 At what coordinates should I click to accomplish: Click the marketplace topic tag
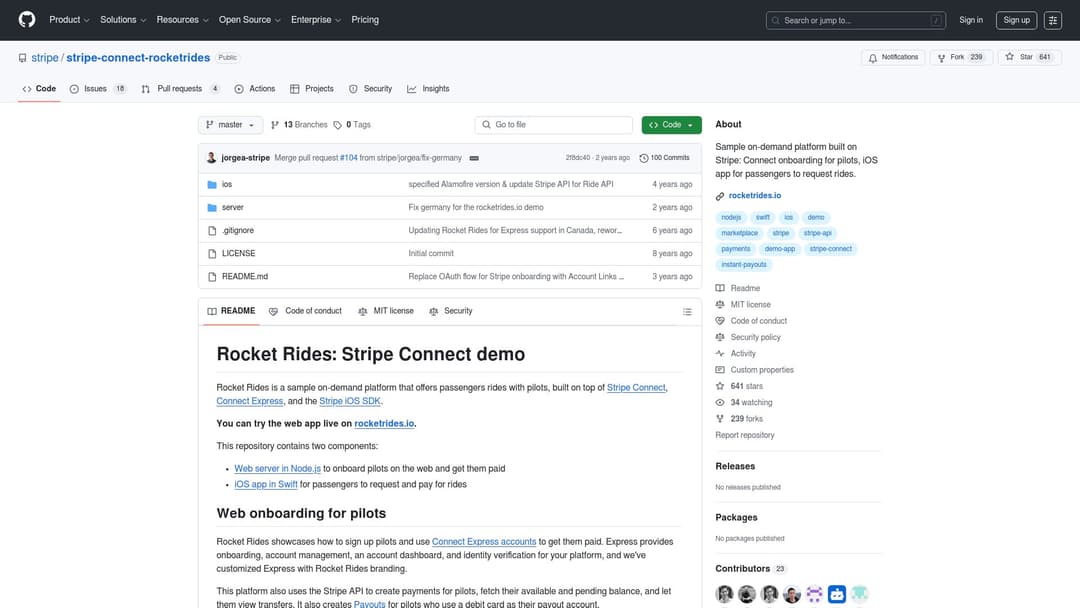click(x=739, y=233)
